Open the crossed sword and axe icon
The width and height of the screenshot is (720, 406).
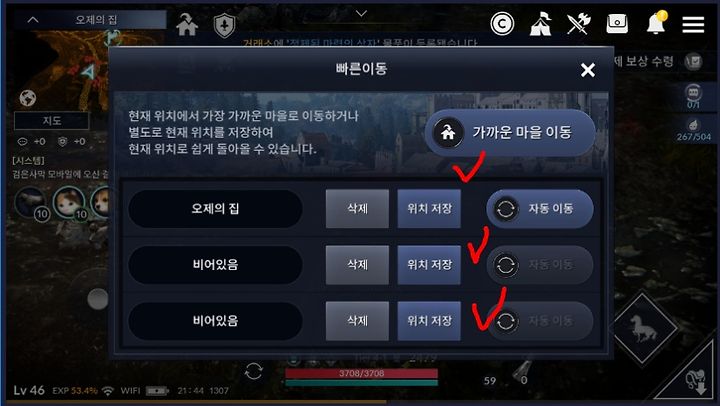579,24
